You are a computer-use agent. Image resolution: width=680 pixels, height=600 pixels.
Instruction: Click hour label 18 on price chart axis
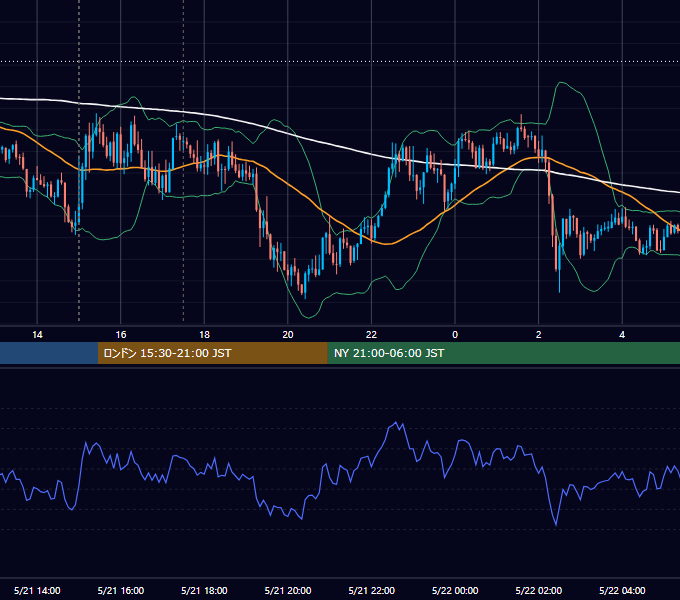pos(204,335)
